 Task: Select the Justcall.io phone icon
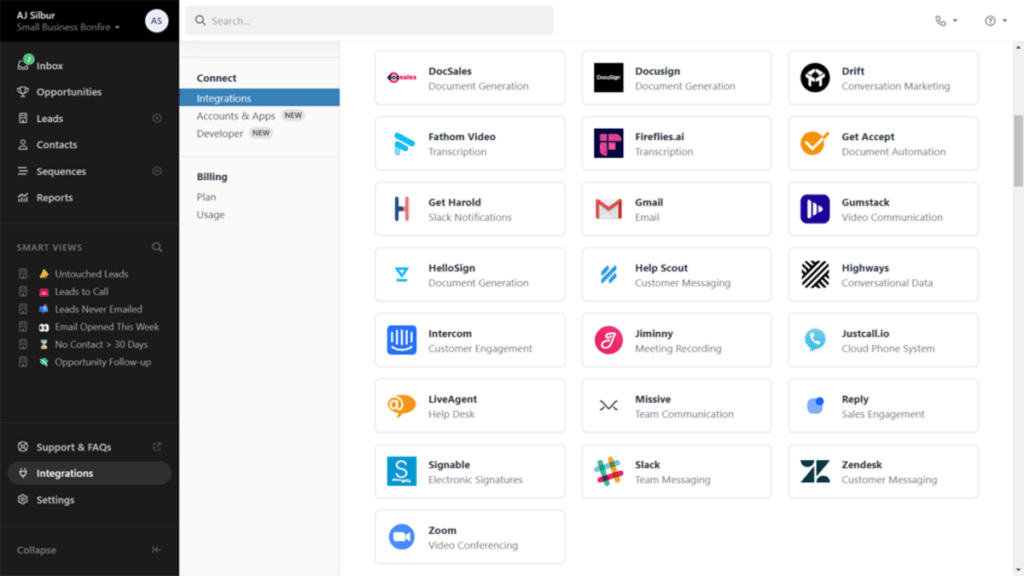click(814, 340)
